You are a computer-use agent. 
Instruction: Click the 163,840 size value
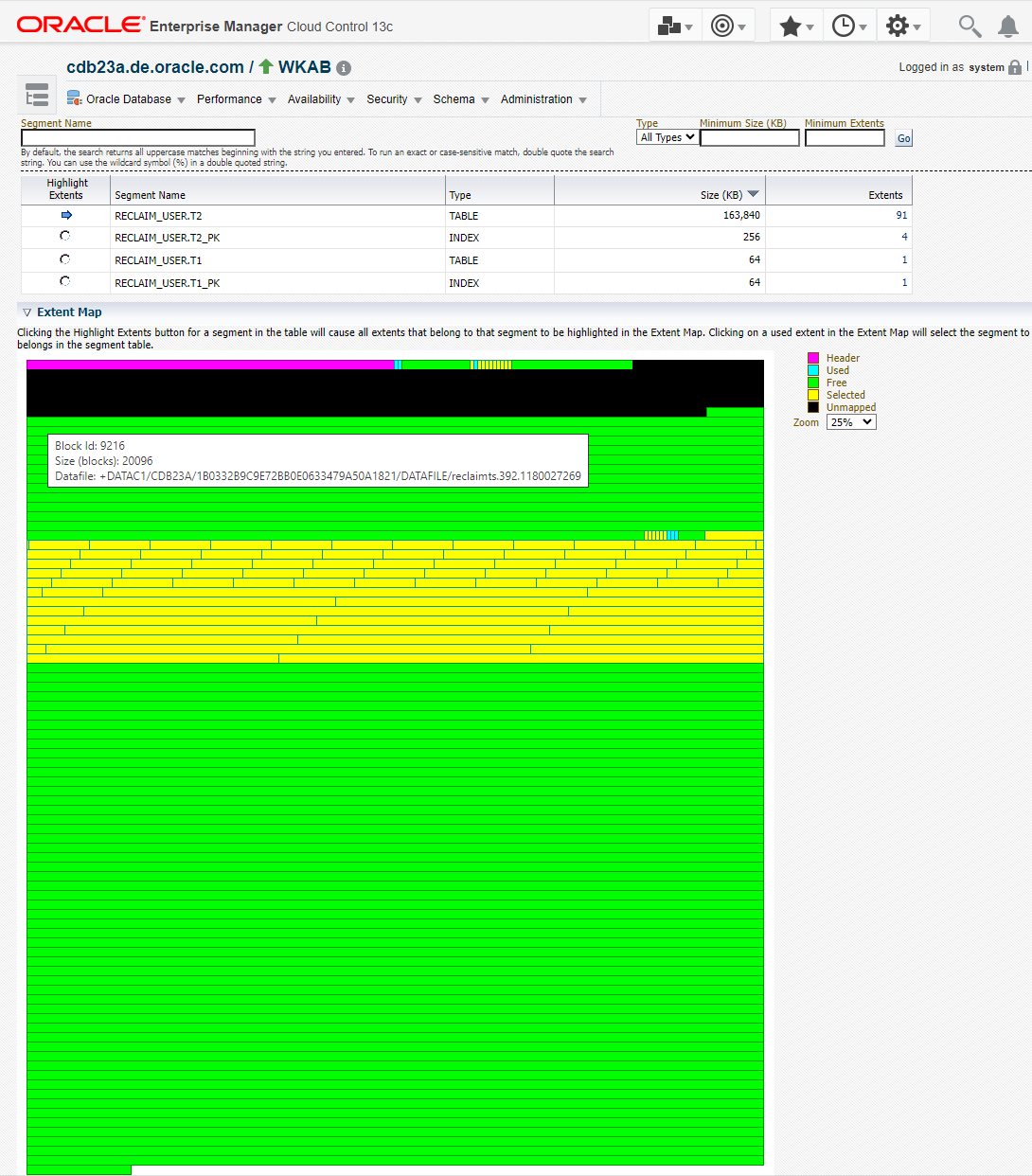[x=741, y=215]
